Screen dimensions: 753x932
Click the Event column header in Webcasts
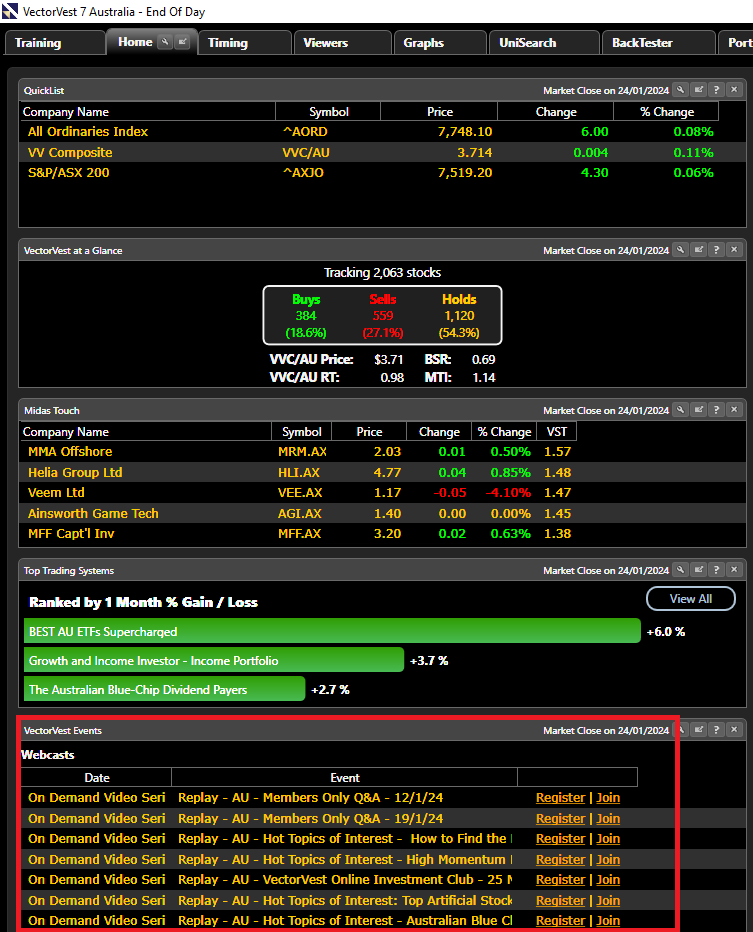click(345, 777)
